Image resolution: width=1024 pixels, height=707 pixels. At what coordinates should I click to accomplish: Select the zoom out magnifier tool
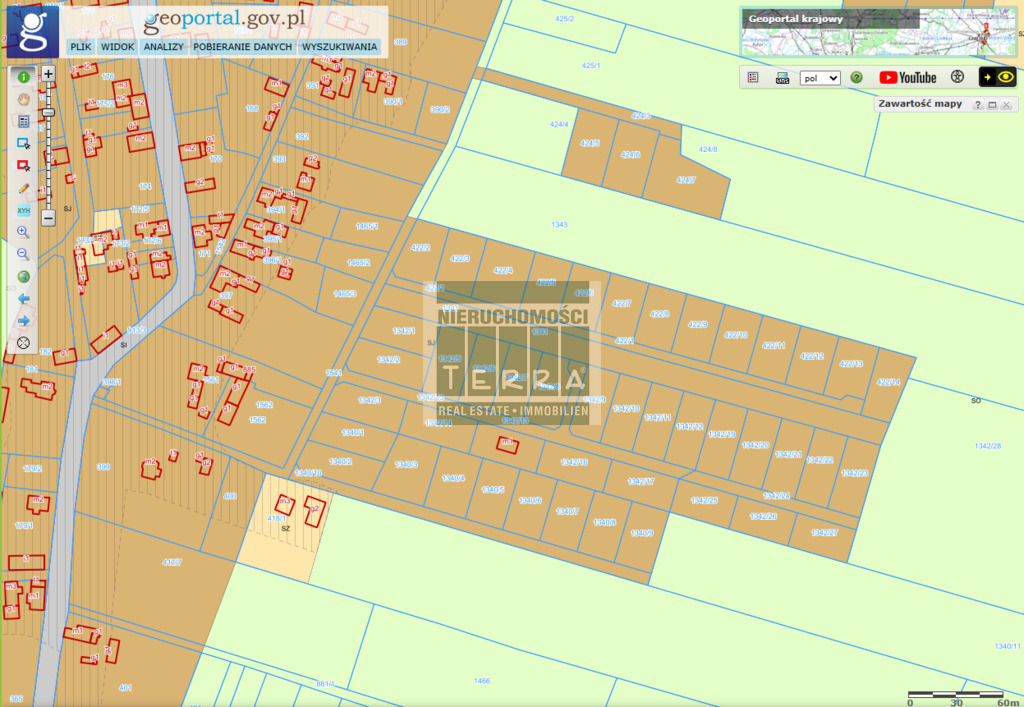point(24,255)
